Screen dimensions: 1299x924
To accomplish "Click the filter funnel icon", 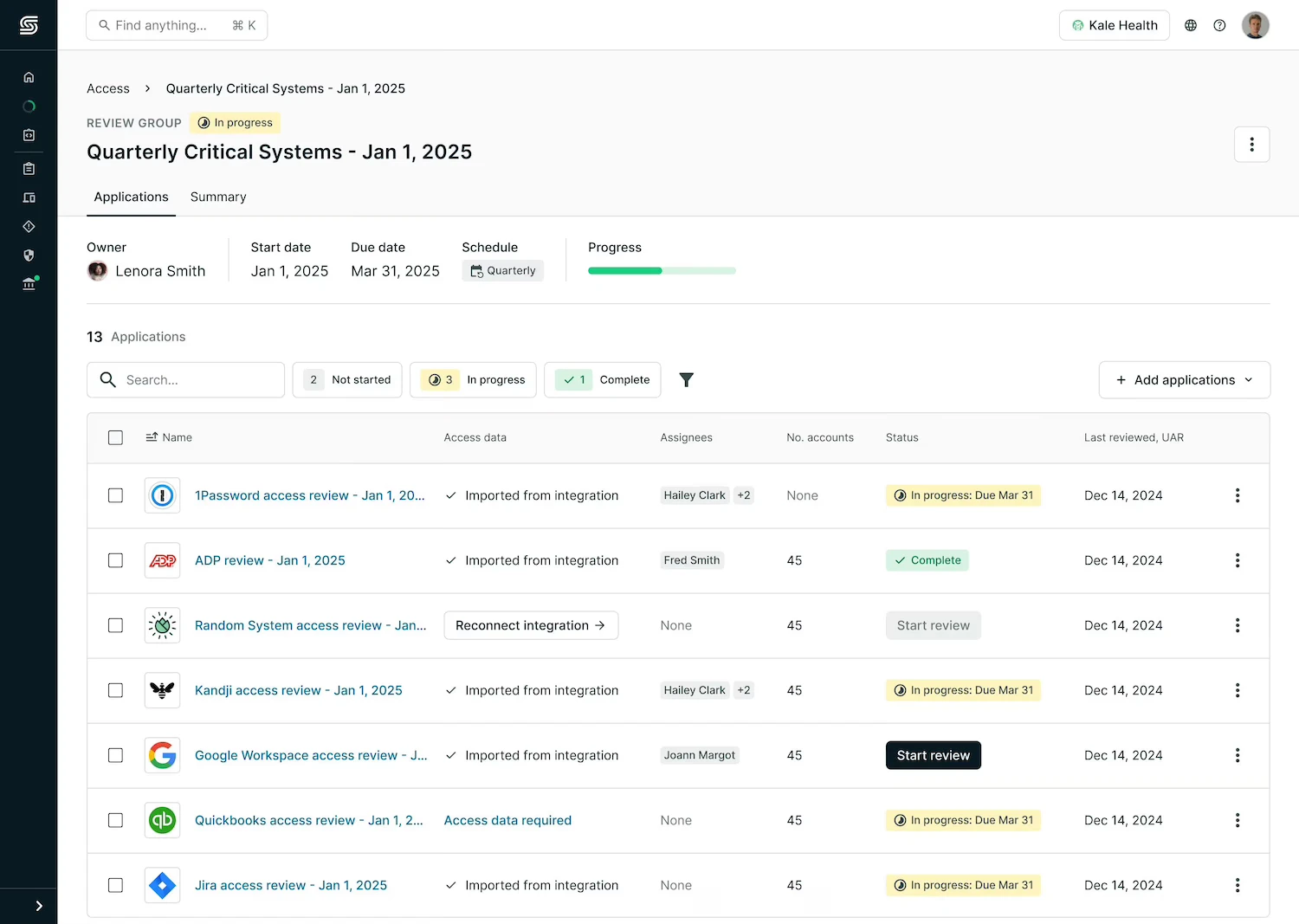I will click(686, 380).
